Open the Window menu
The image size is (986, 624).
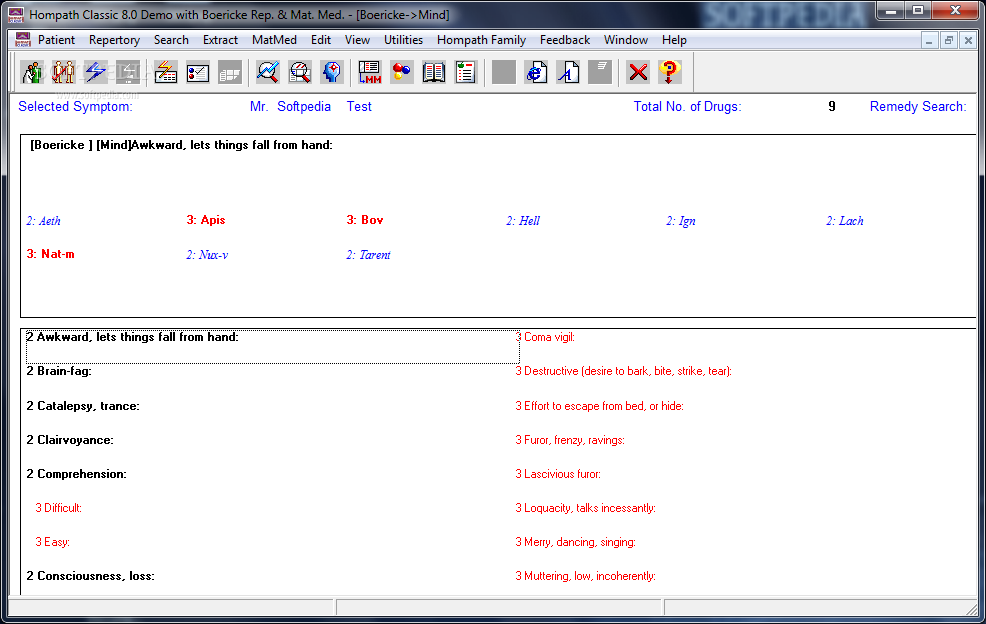click(626, 40)
